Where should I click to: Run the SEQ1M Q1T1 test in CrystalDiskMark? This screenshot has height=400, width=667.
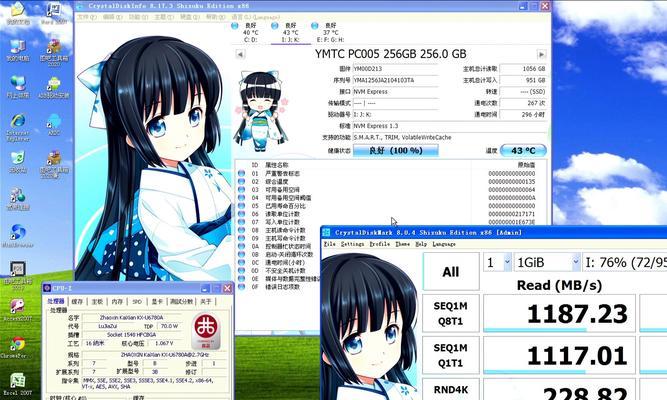451,355
